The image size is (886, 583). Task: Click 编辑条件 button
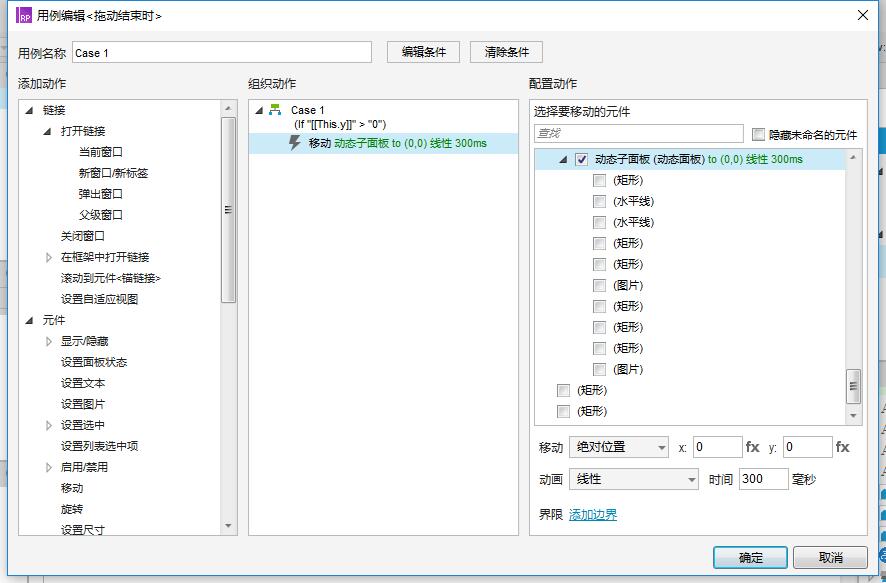tap(423, 53)
